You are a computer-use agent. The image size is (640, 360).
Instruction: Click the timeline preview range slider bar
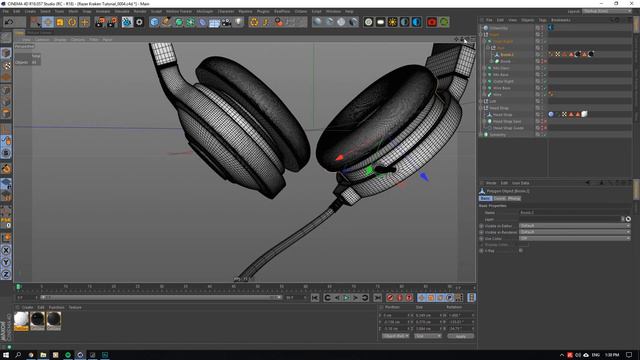[161, 298]
